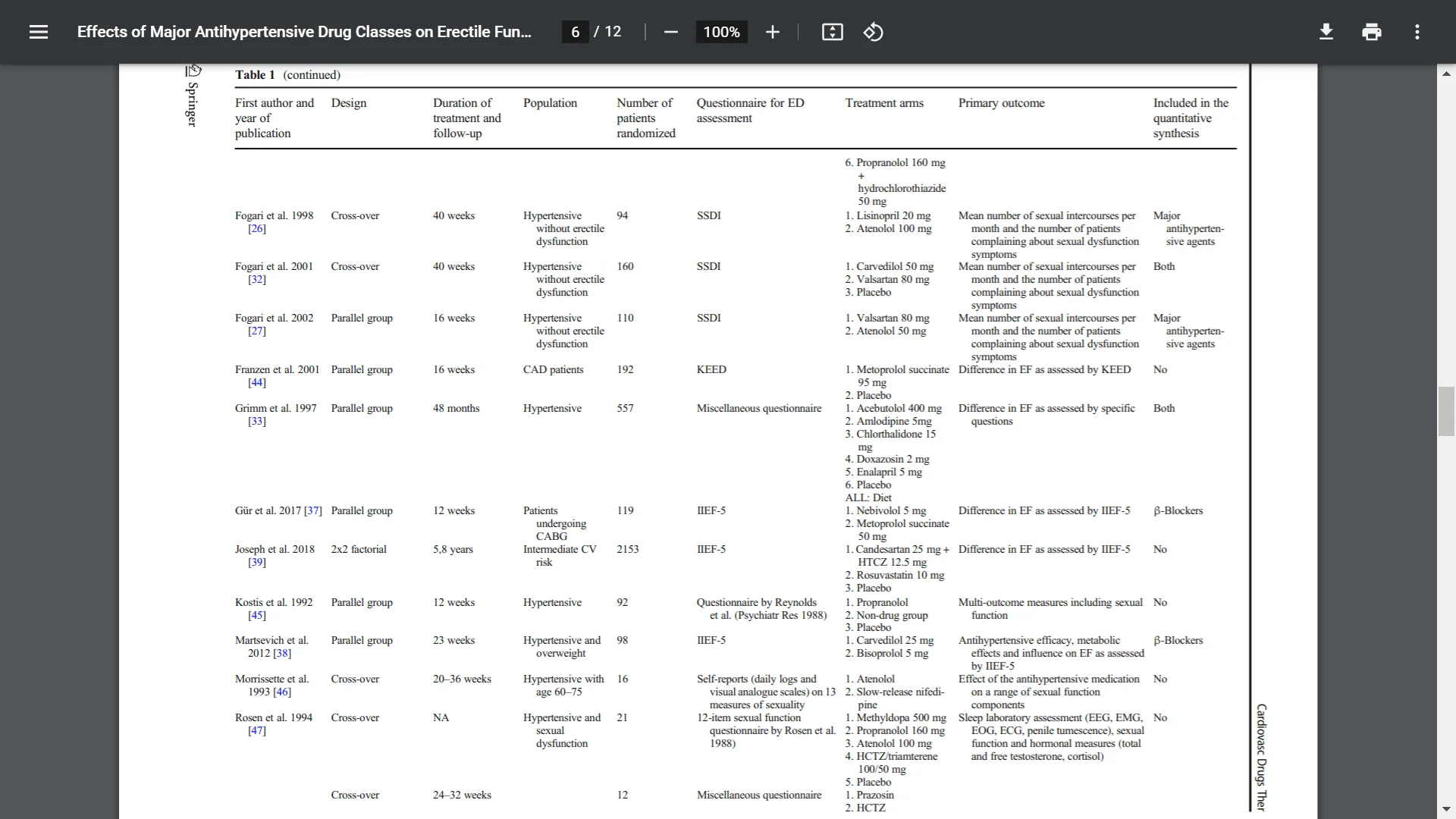Click 'Primary outcome' column header
Viewport: 1456px width, 819px height.
(x=1001, y=103)
